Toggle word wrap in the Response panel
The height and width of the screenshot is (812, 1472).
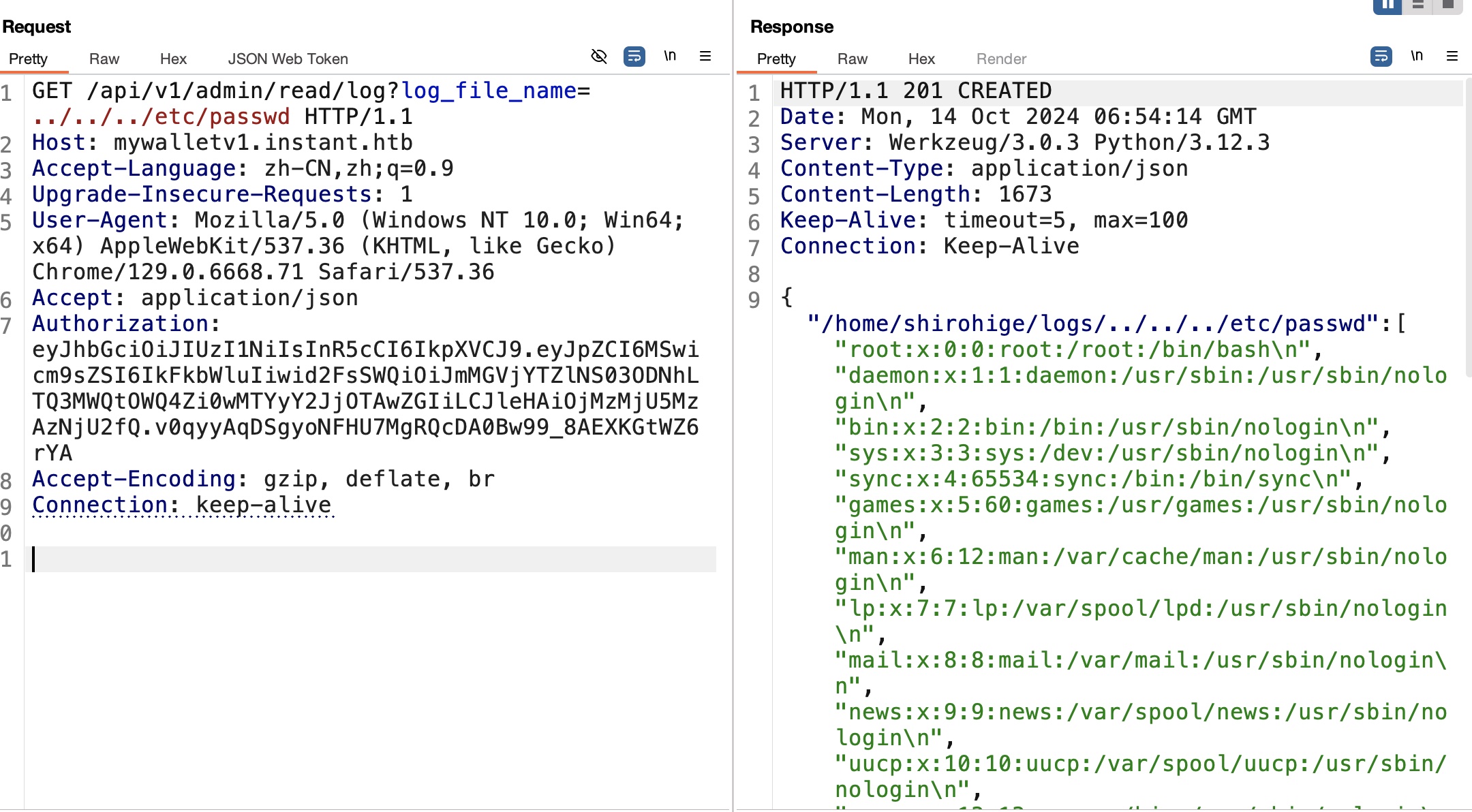pos(1381,57)
